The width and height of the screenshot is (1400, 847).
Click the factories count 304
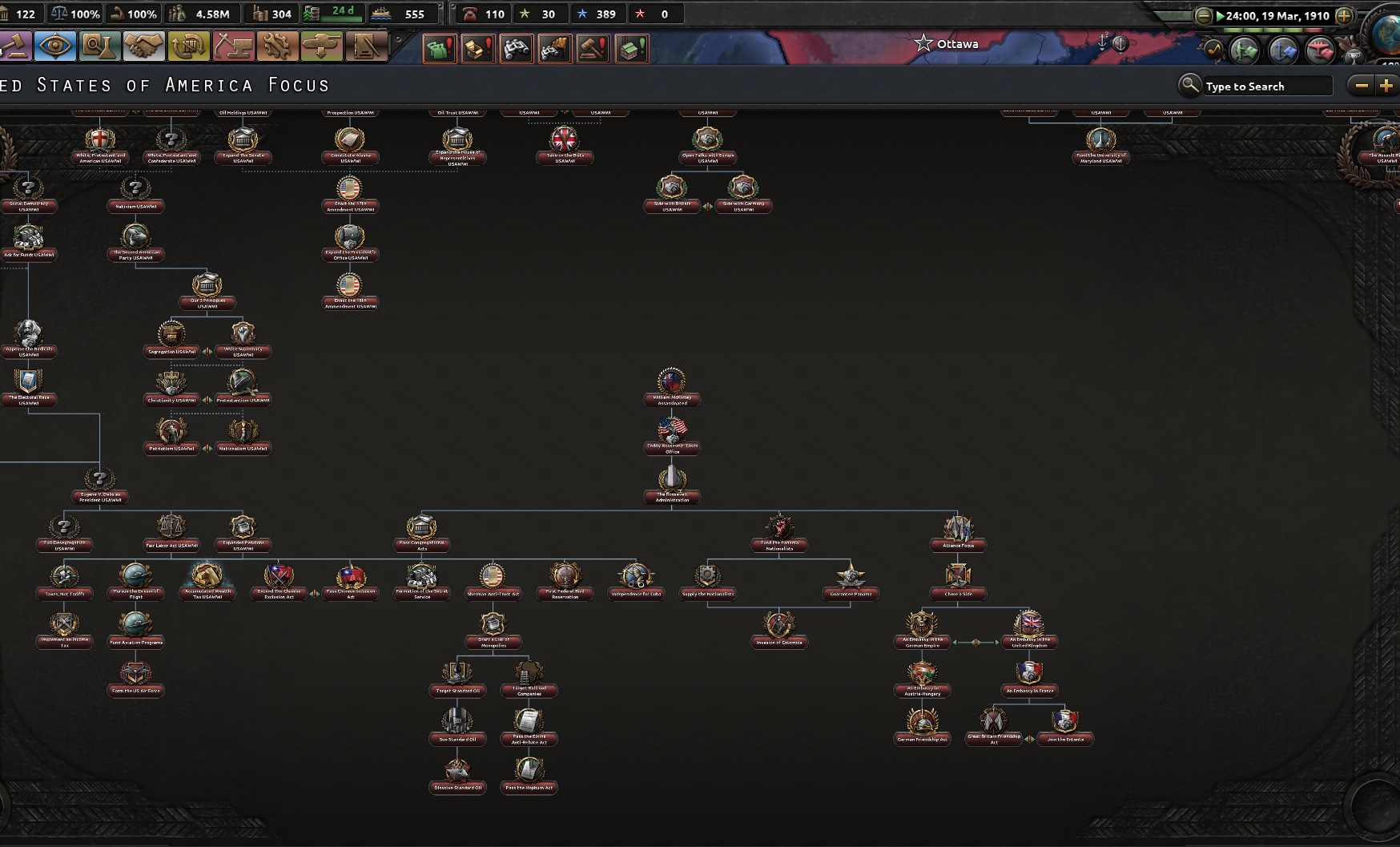272,14
